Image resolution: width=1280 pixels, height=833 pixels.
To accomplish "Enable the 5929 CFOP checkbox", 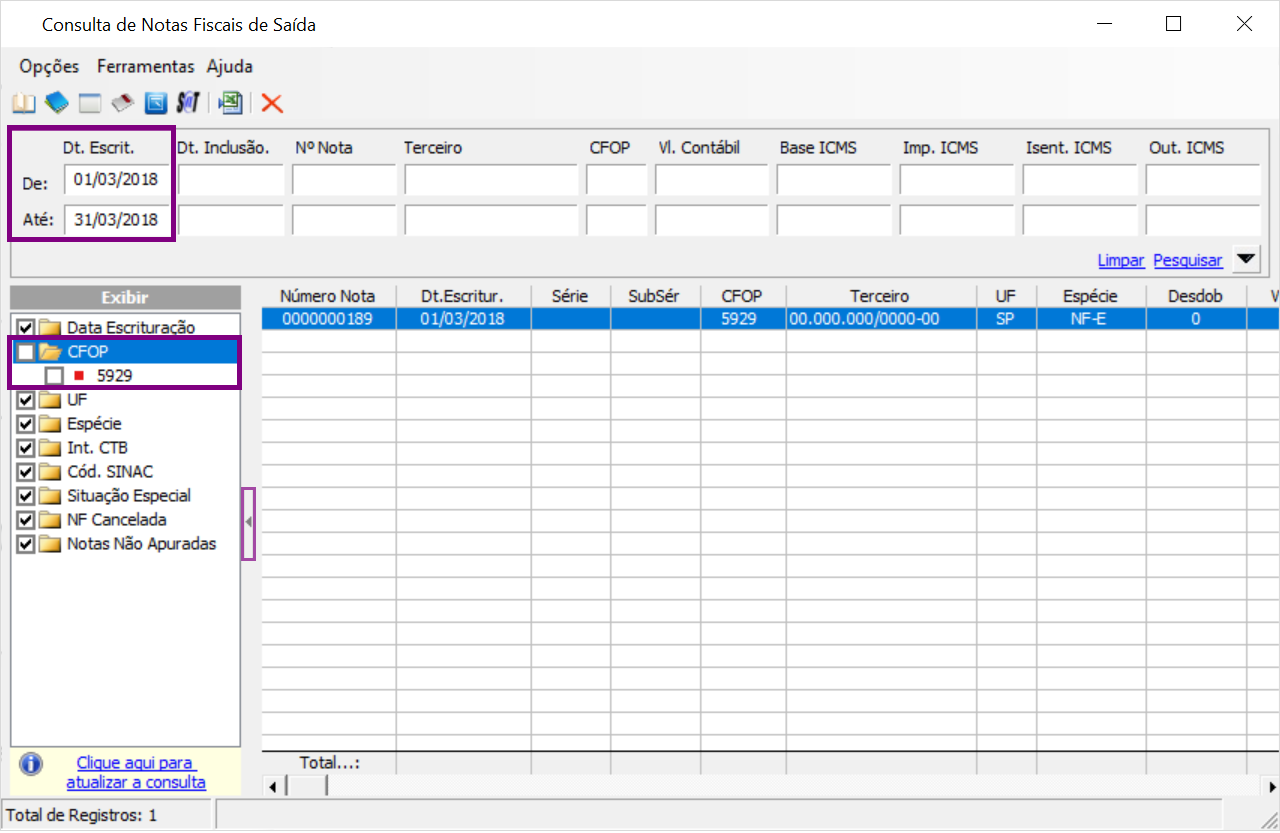I will [54, 376].
